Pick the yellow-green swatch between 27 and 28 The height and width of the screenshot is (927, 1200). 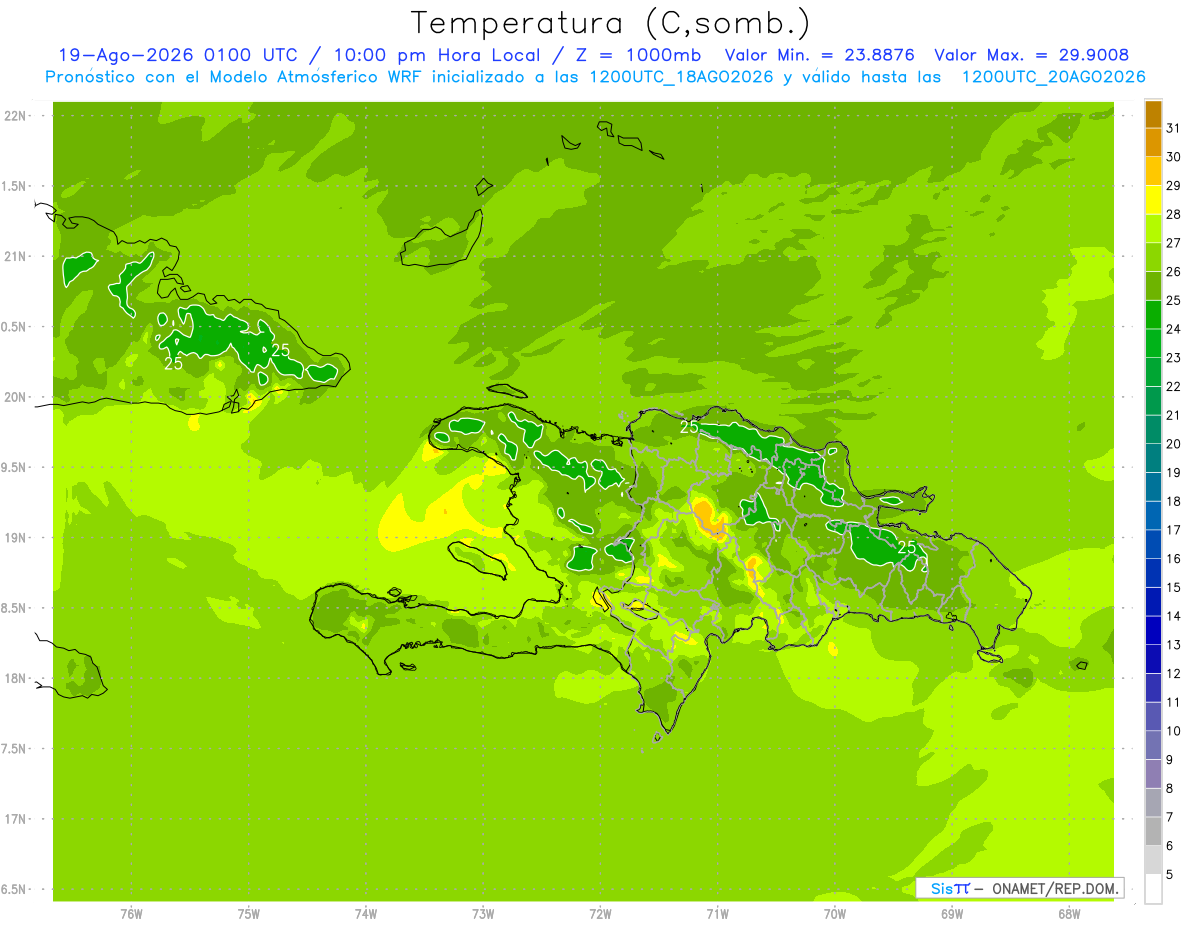tap(1153, 229)
